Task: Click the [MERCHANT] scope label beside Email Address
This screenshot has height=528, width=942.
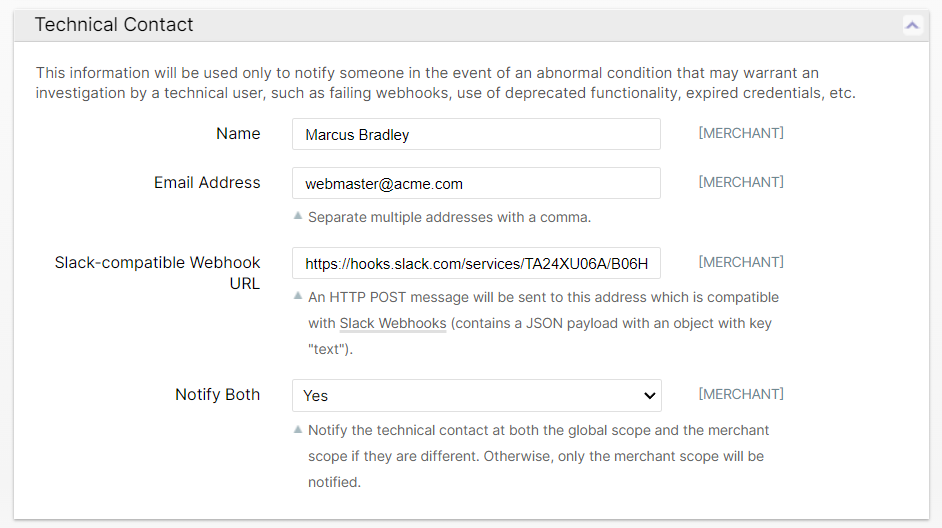Action: click(740, 182)
